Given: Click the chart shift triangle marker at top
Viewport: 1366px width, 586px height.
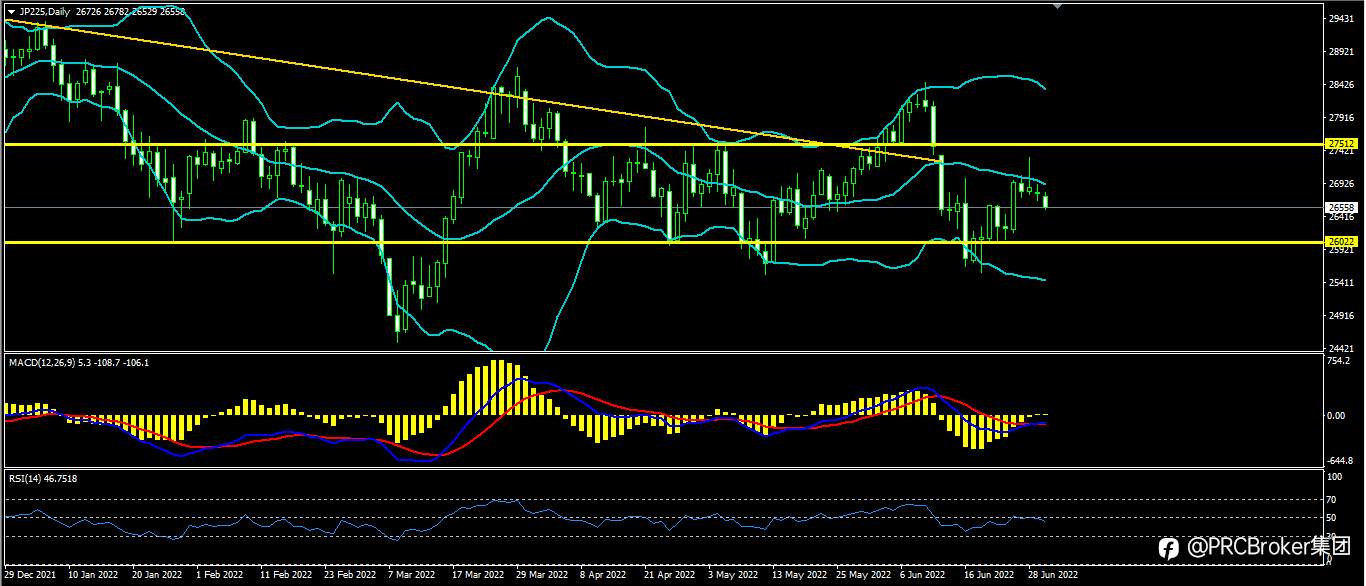Looking at the screenshot, I should [x=1059, y=7].
